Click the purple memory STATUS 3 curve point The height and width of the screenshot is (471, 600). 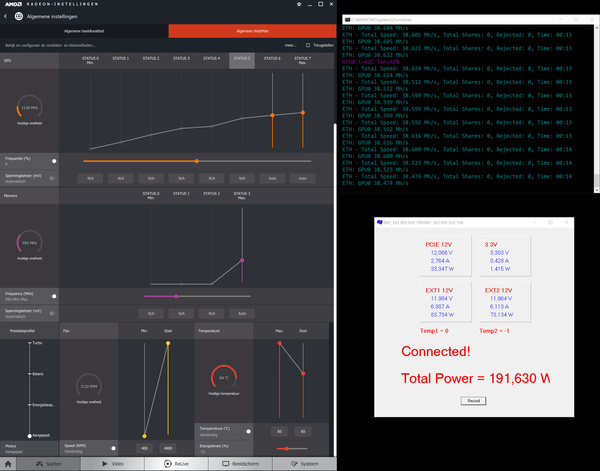point(242,260)
